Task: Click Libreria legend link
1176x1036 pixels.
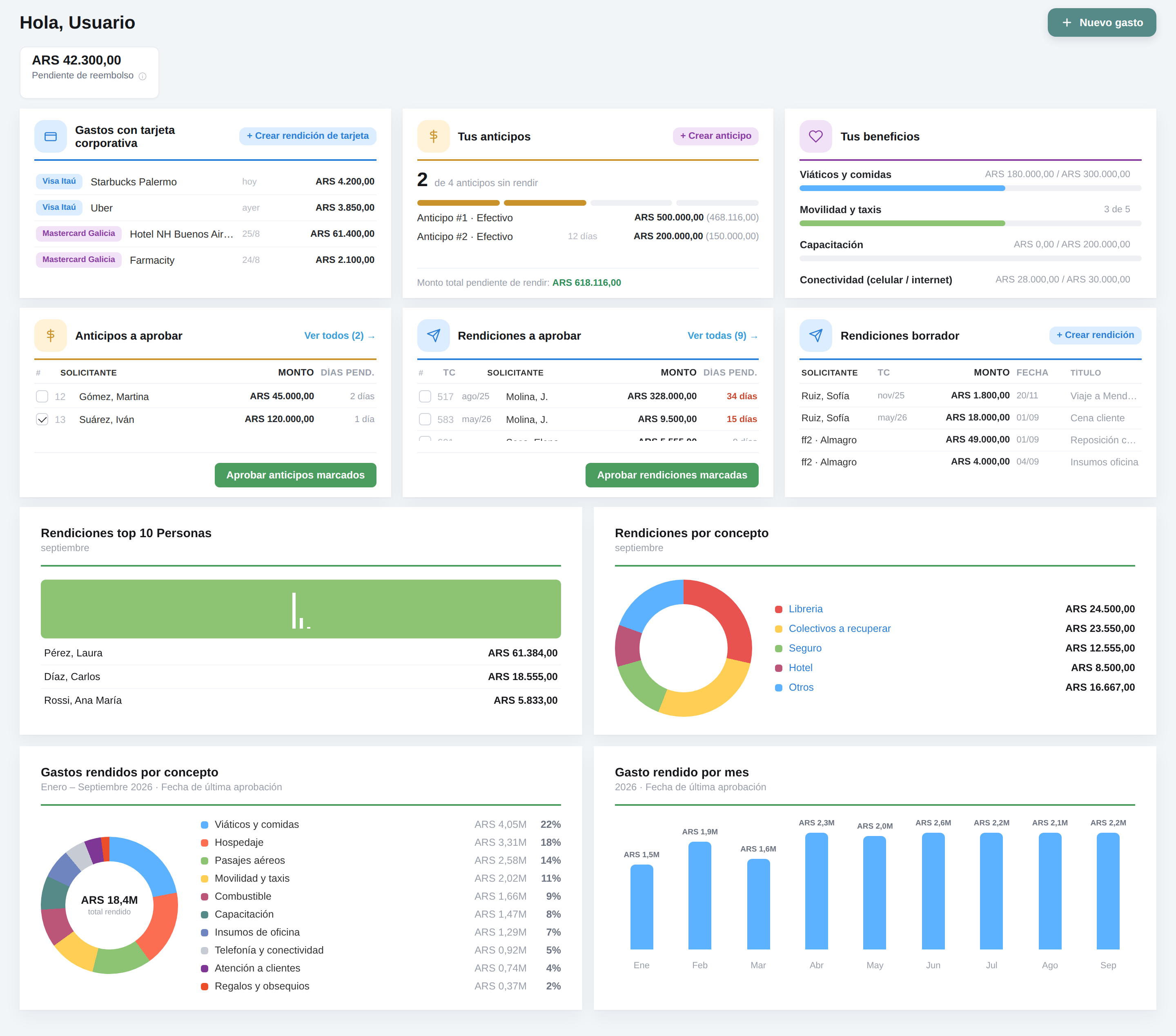Action: coord(805,609)
